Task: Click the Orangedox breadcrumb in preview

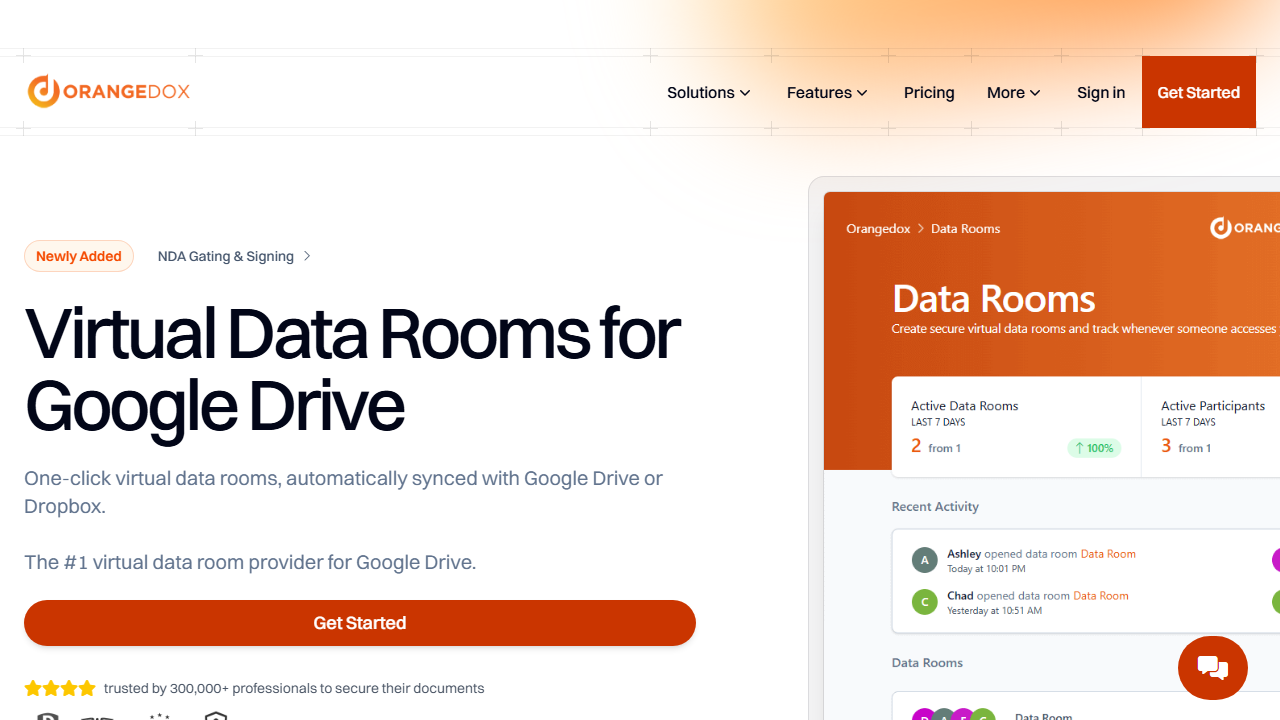Action: click(x=878, y=228)
